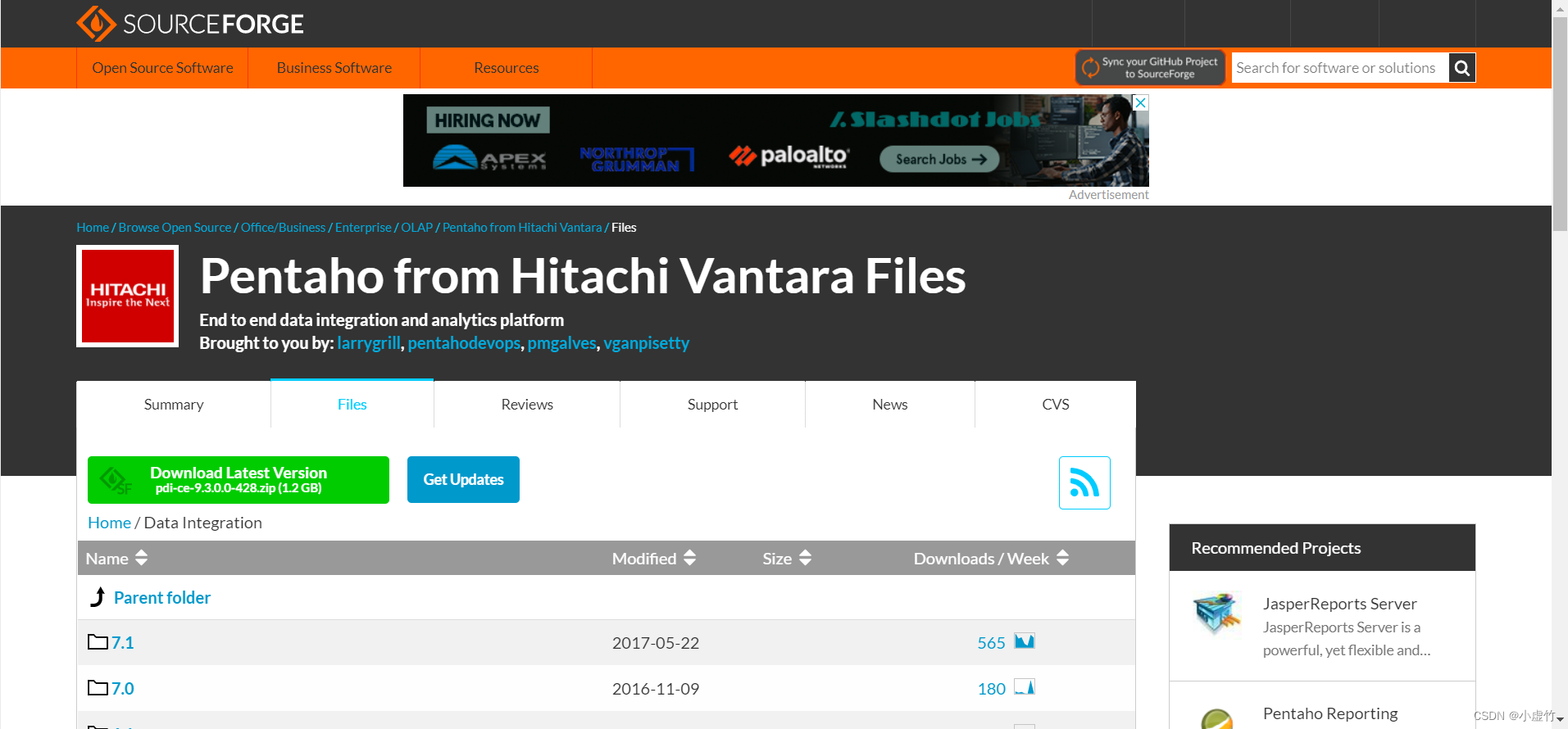1568x729 pixels.
Task: Open pmgalves user profile link
Action: click(x=561, y=343)
